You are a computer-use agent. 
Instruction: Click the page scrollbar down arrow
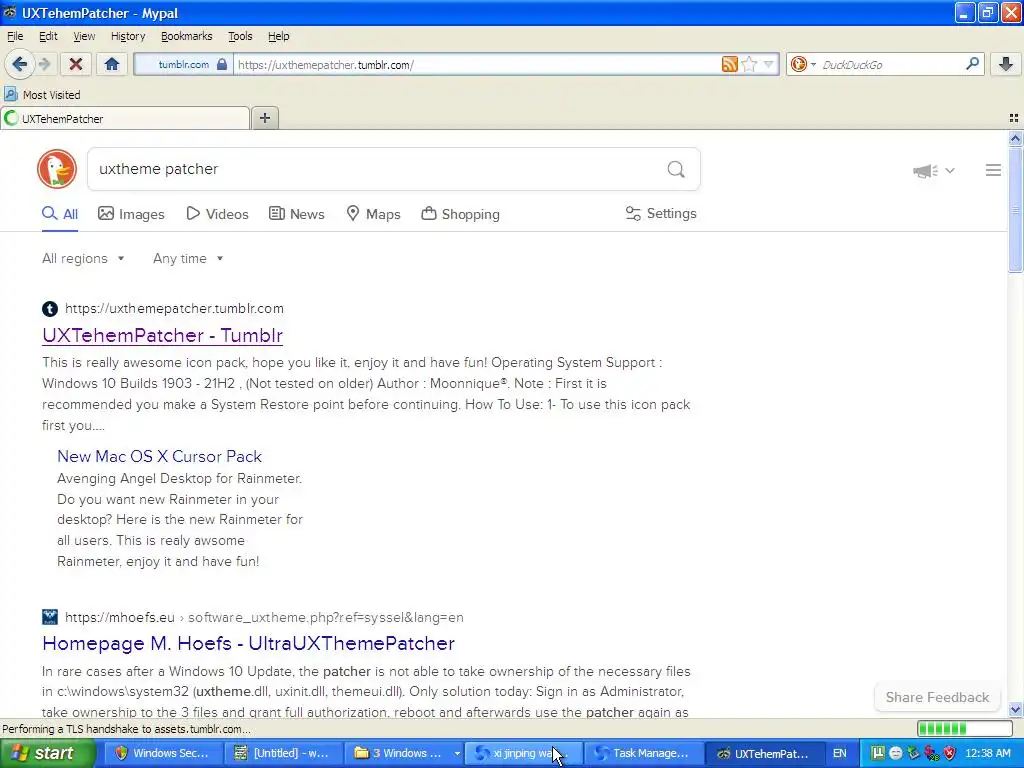coord(1015,709)
